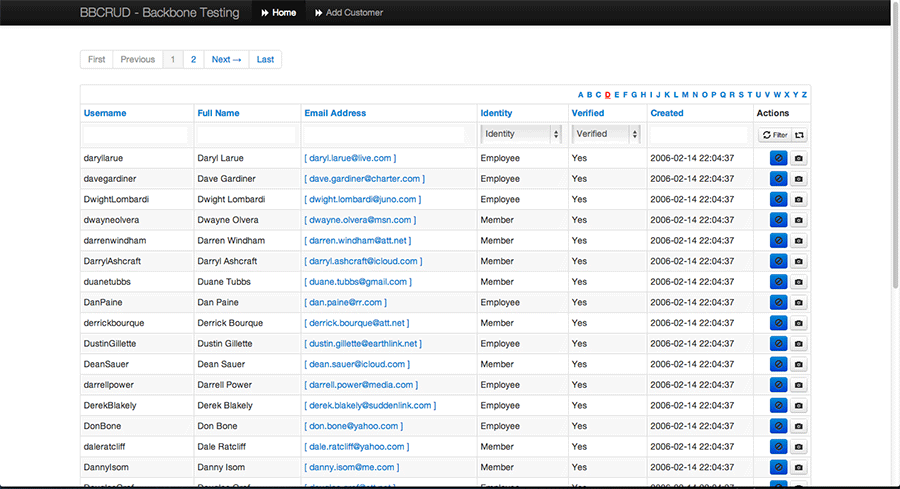Click Next page in pagination
This screenshot has width=900, height=489.
[x=226, y=59]
